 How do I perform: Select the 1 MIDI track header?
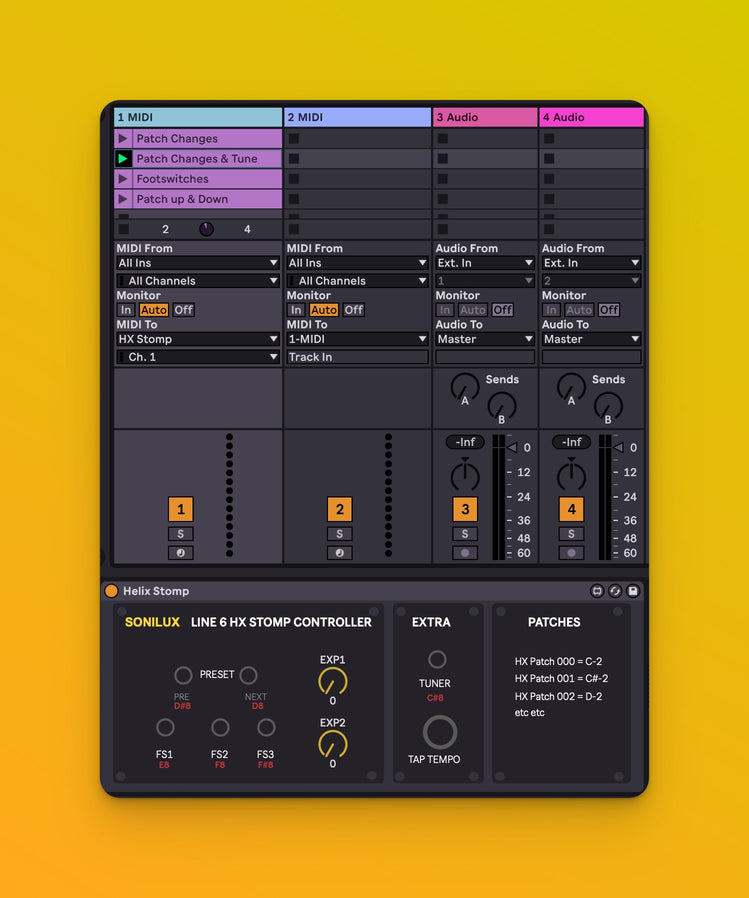(x=197, y=117)
